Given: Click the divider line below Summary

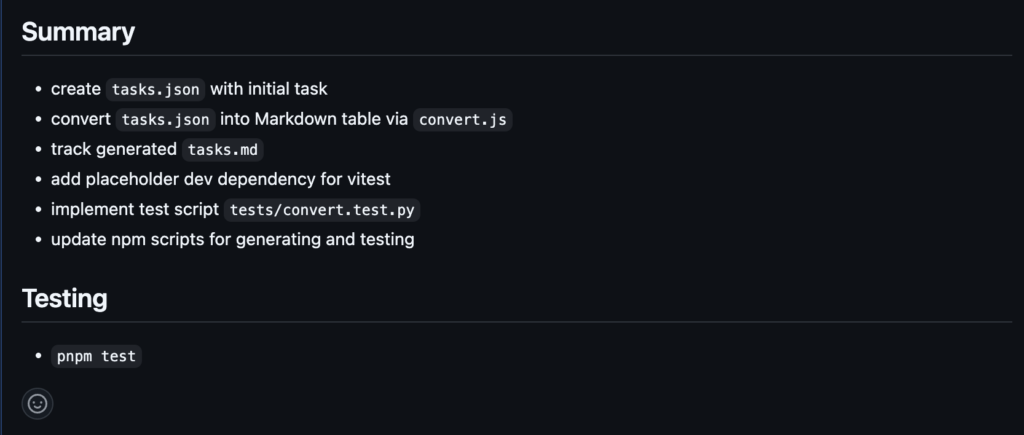Looking at the screenshot, I should [517, 56].
